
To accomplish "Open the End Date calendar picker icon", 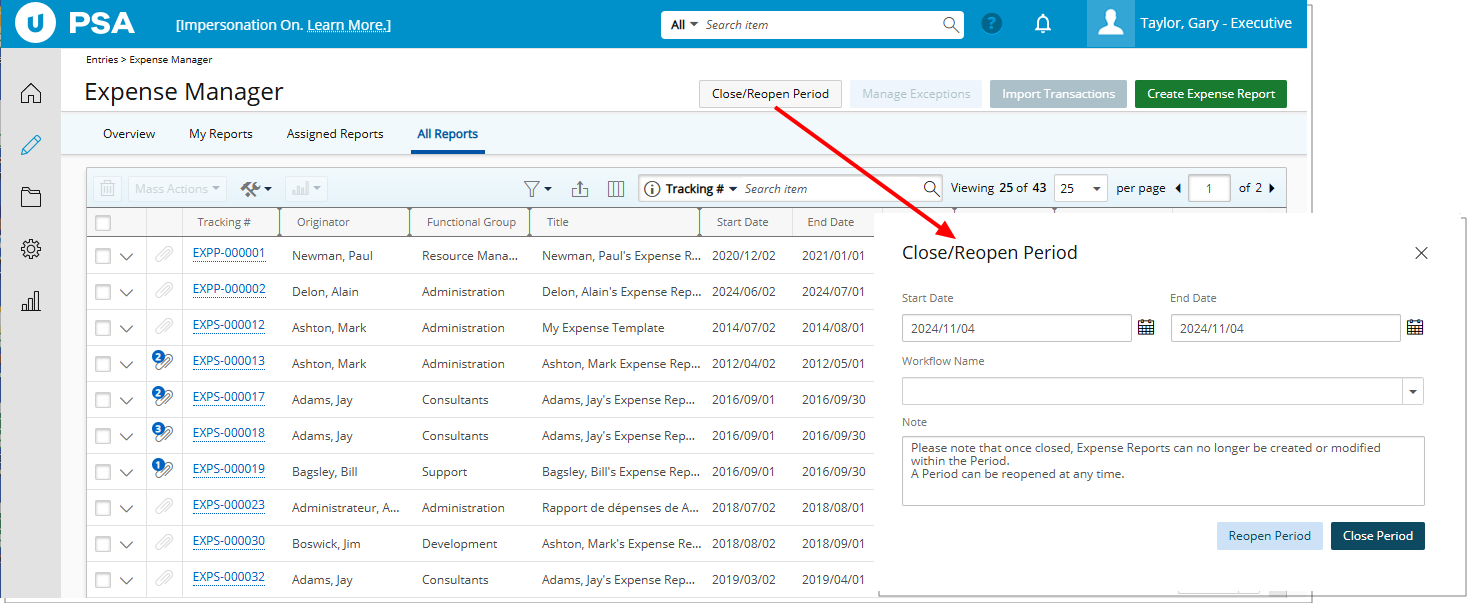I will point(1415,327).
